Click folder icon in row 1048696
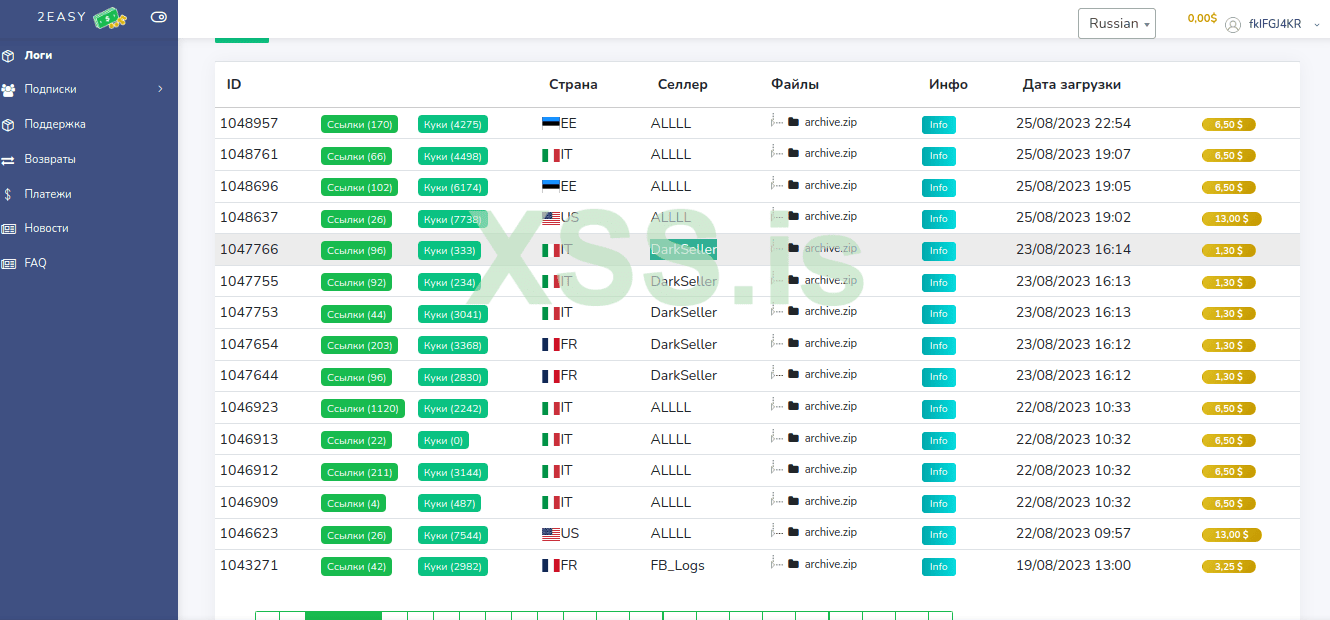 [794, 185]
